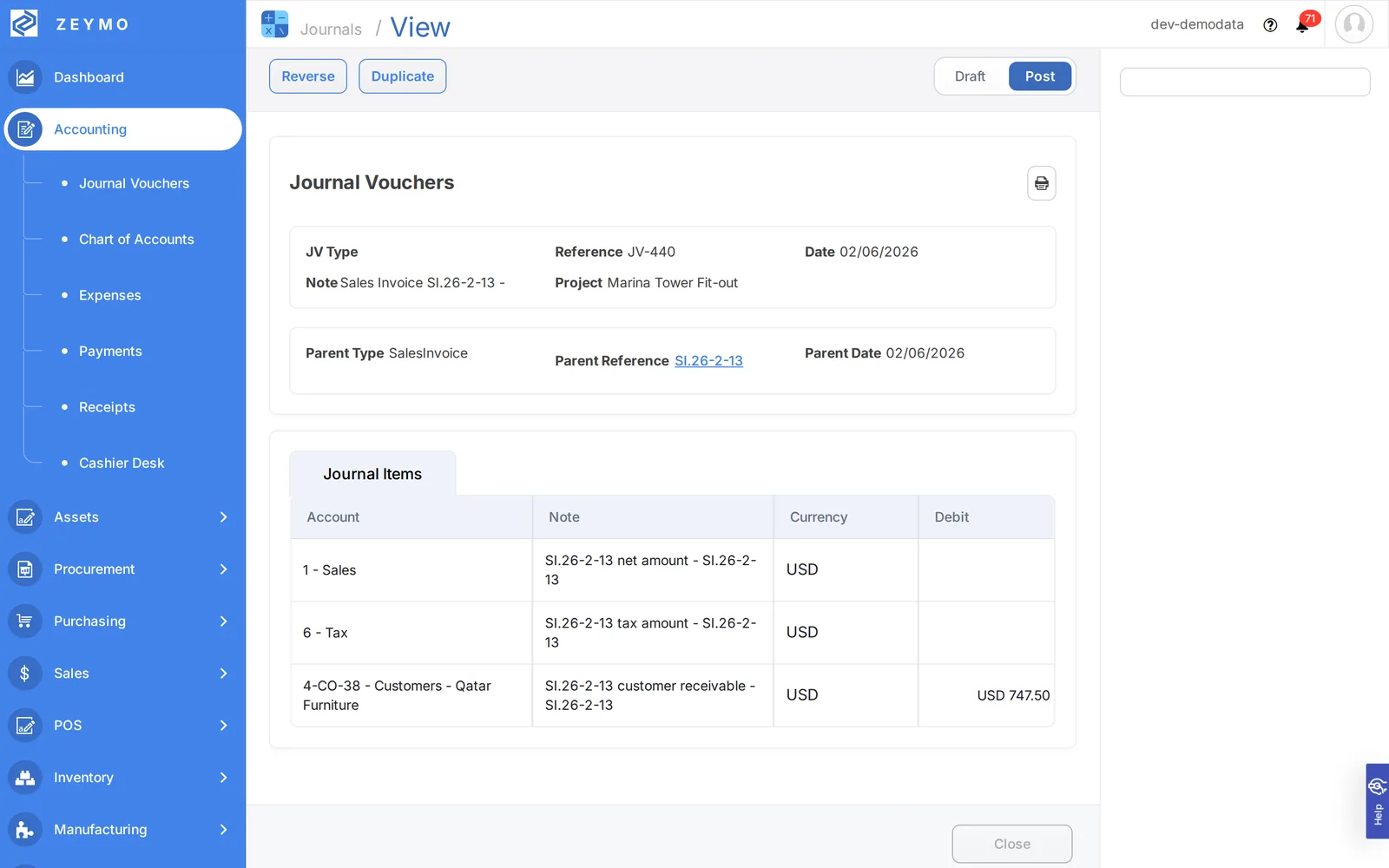Click the Parent Type SalesInvoice text

(x=386, y=353)
